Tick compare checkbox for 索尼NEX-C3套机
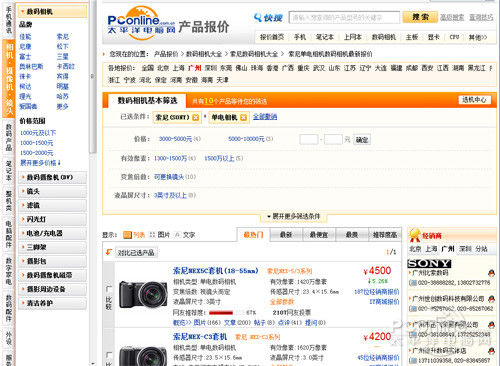Image resolution: width=500 pixels, height=366 pixels. click(x=109, y=355)
